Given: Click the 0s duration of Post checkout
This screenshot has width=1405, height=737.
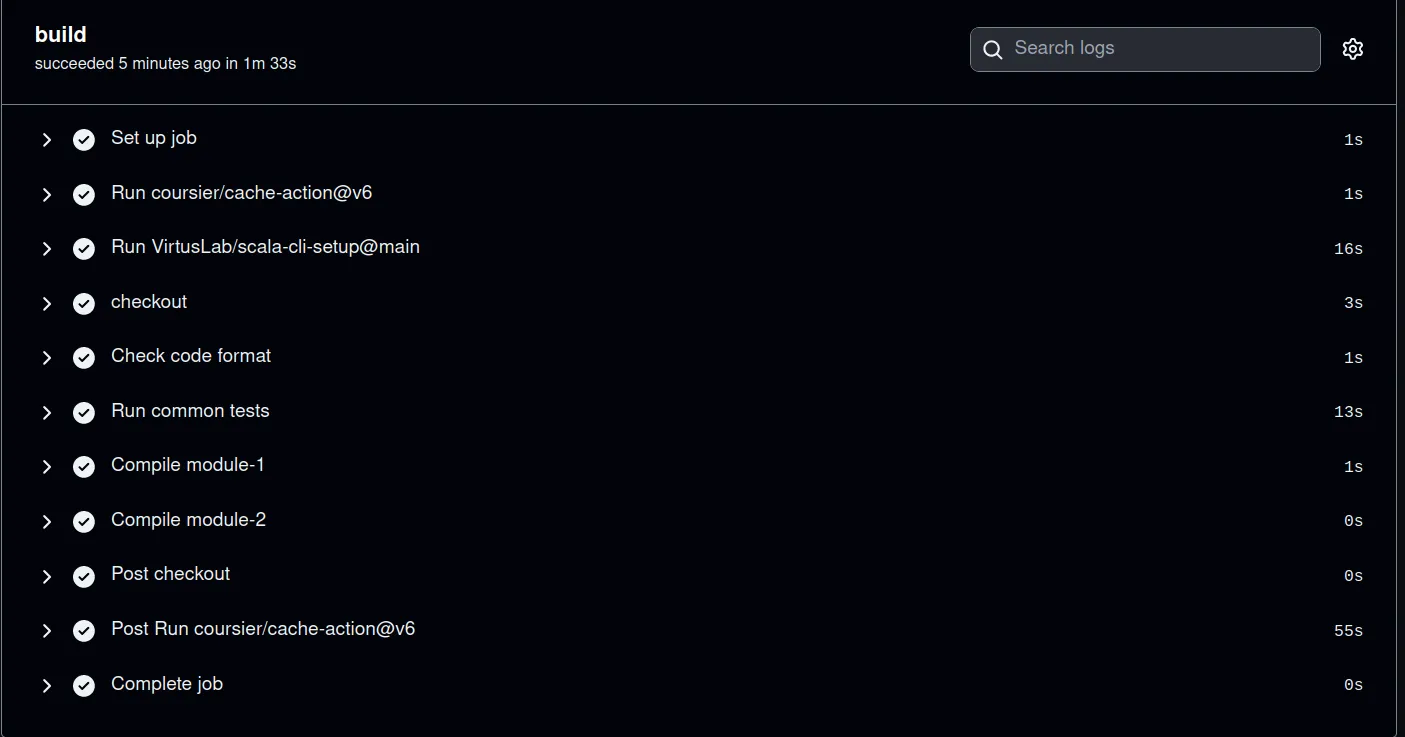Looking at the screenshot, I should click(1353, 576).
